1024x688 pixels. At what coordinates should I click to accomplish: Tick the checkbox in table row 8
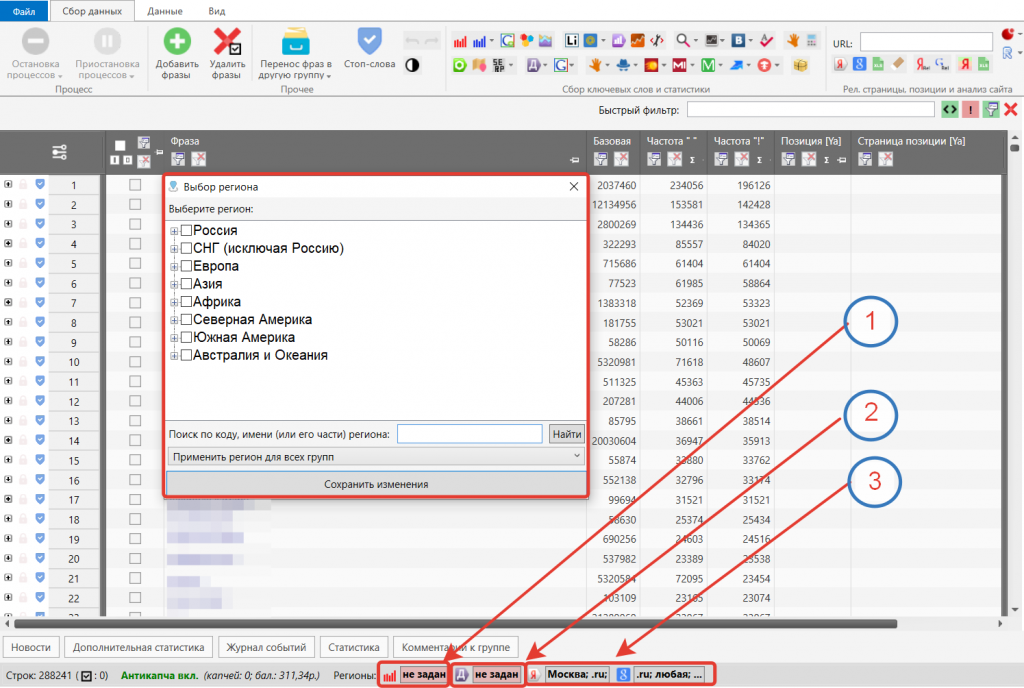tap(135, 322)
